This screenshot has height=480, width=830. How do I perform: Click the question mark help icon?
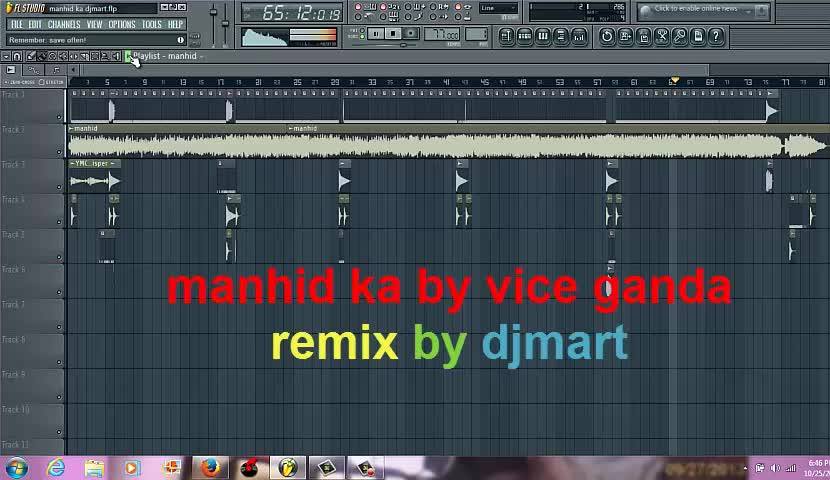[716, 36]
